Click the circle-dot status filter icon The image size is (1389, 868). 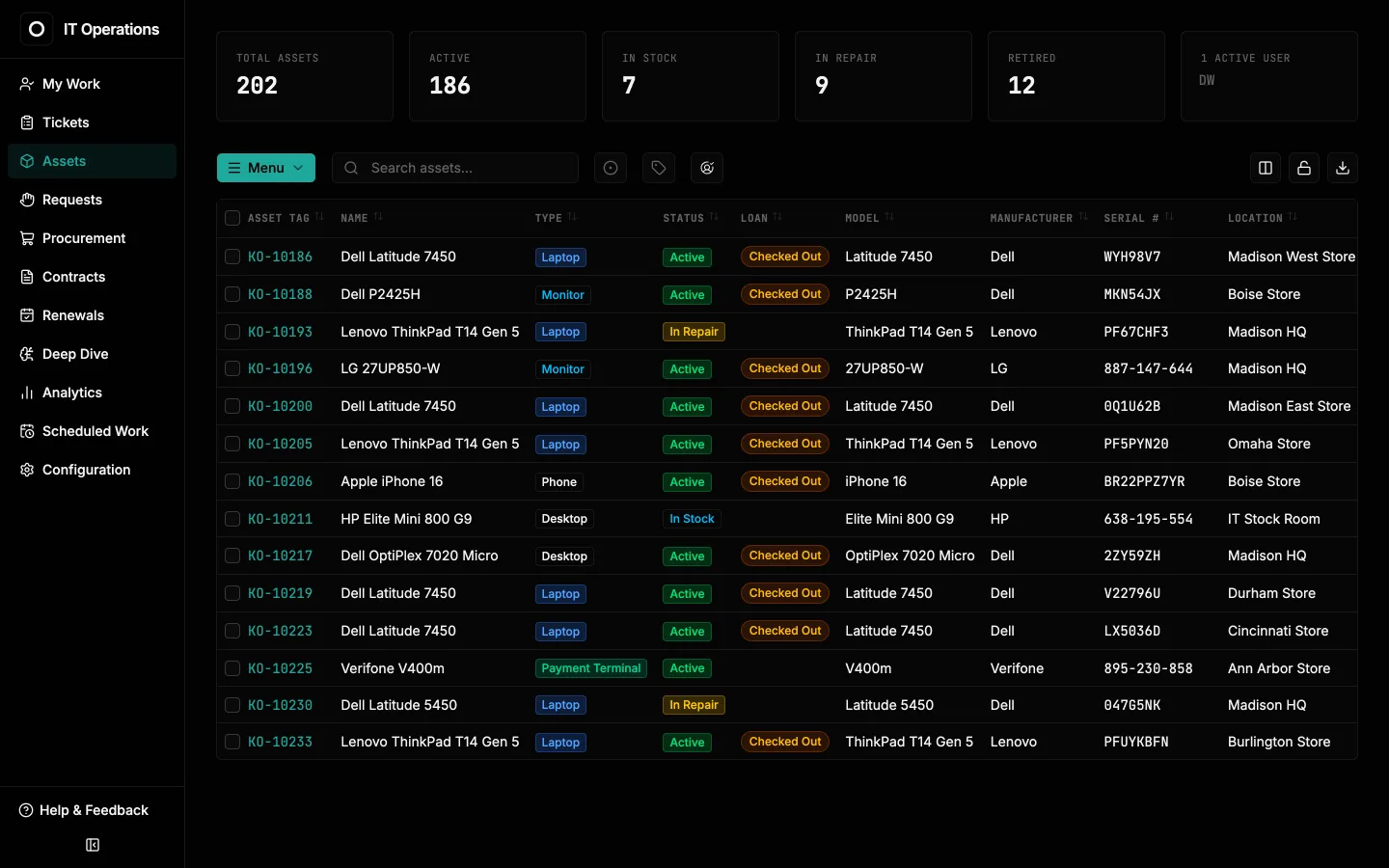[611, 168]
